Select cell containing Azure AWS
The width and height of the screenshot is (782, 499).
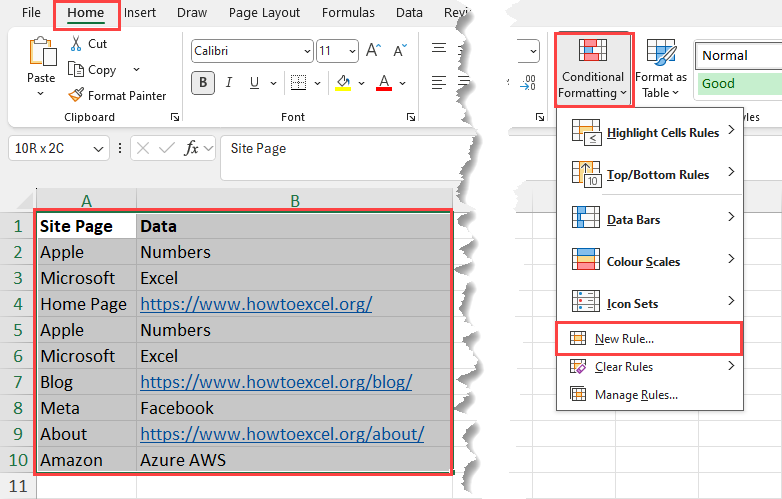294,460
